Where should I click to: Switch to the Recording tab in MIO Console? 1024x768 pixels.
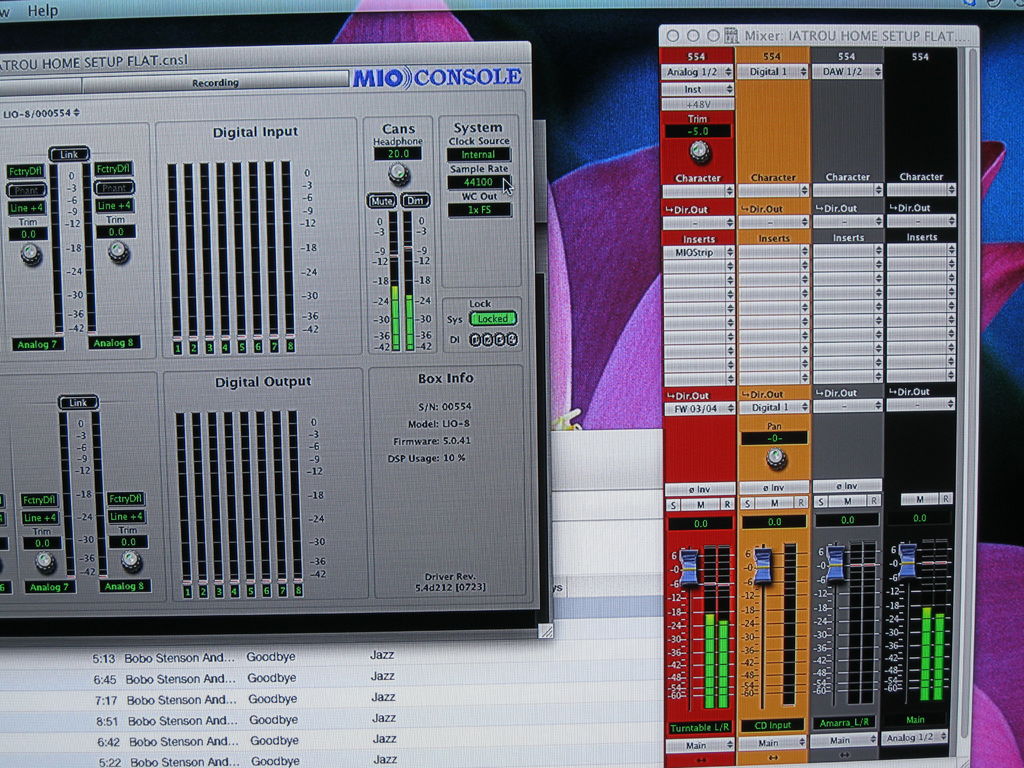click(x=215, y=83)
